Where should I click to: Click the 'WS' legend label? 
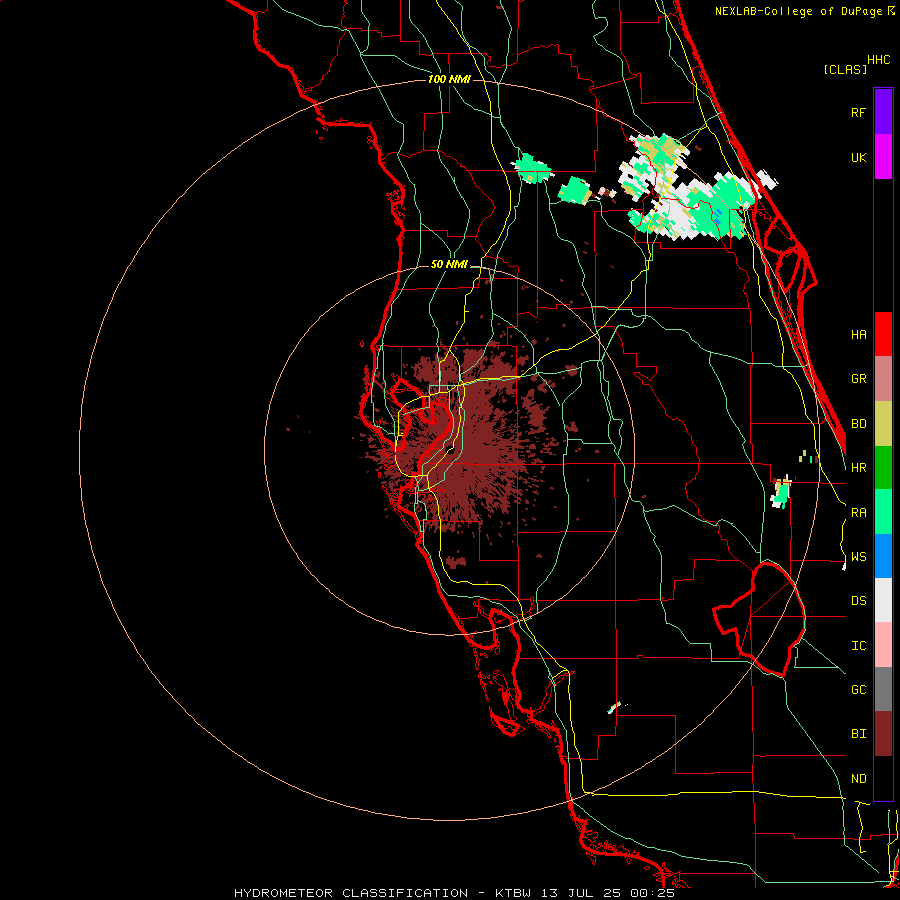(x=858, y=556)
